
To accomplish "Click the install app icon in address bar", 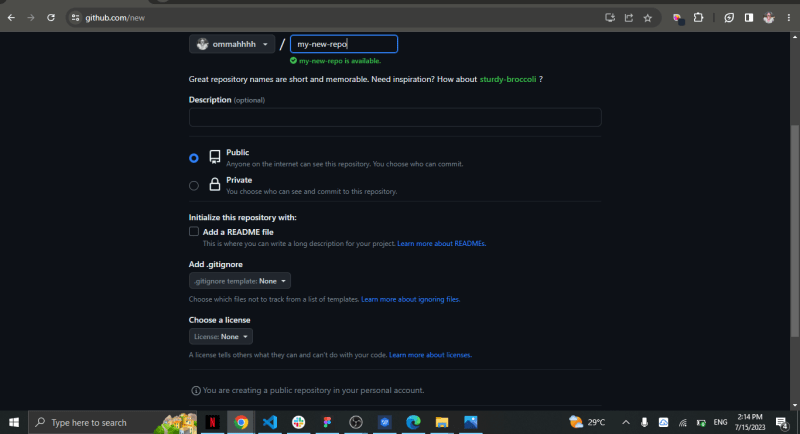I will pyautogui.click(x=610, y=18).
